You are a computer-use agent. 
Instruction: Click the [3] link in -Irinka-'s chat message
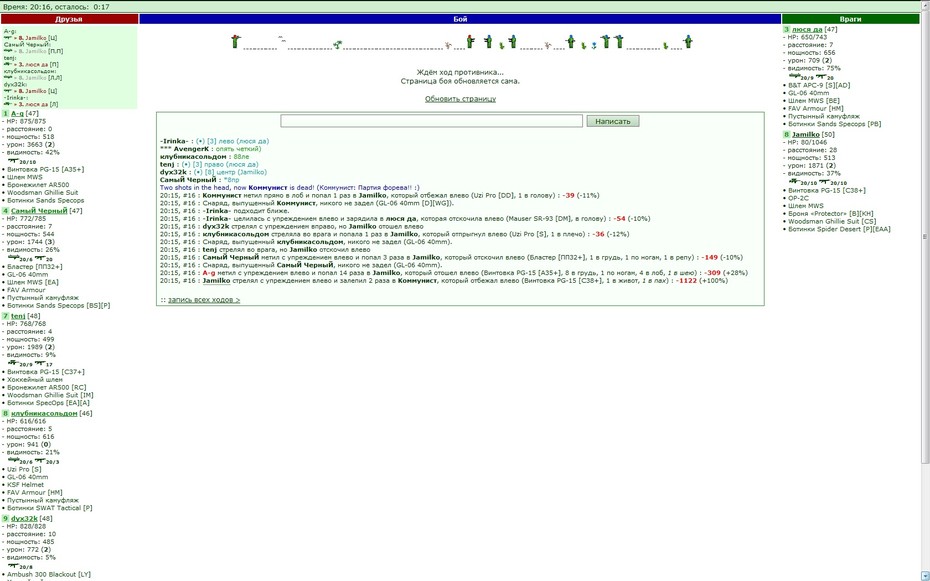click(x=211, y=141)
